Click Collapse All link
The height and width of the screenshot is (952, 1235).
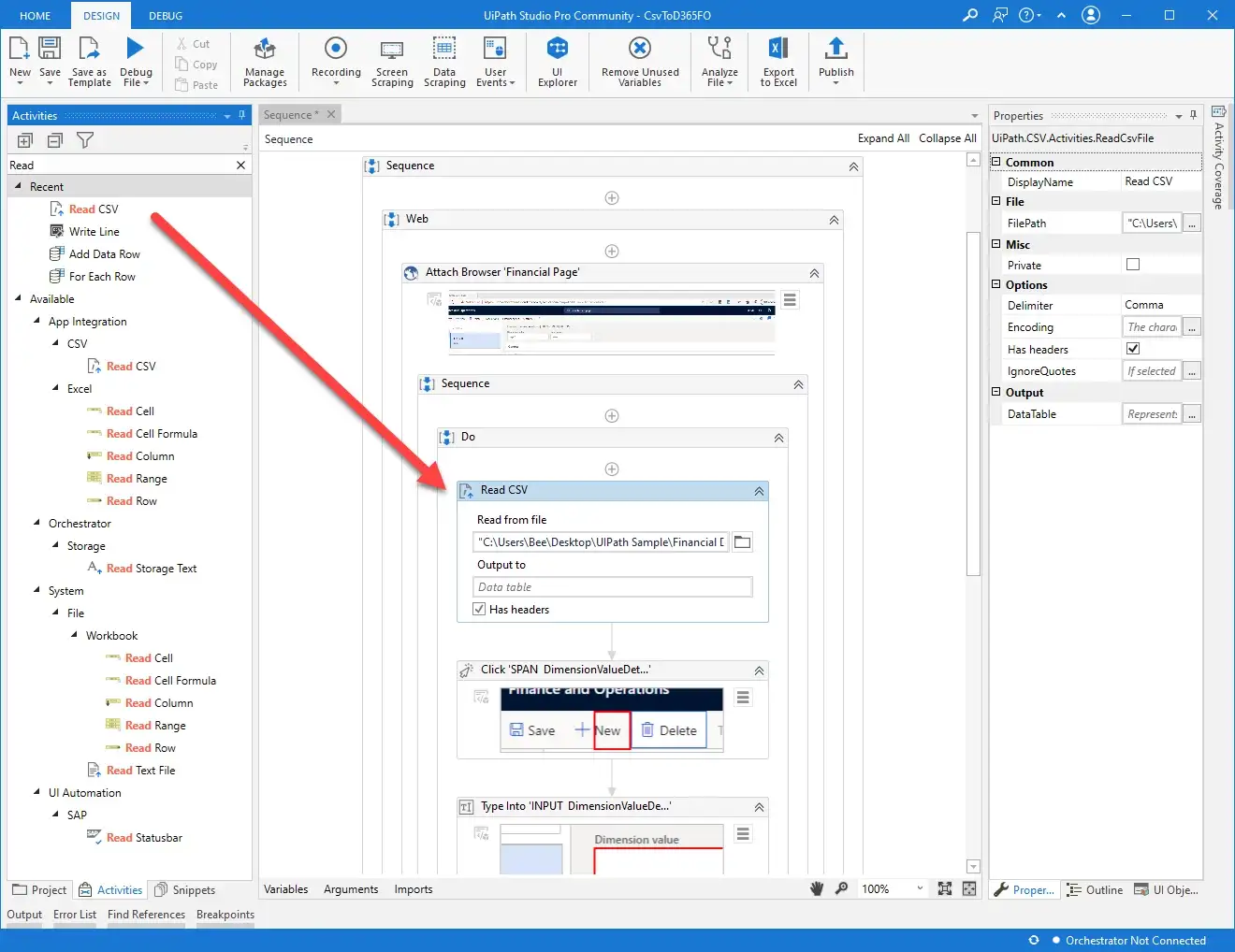point(947,137)
